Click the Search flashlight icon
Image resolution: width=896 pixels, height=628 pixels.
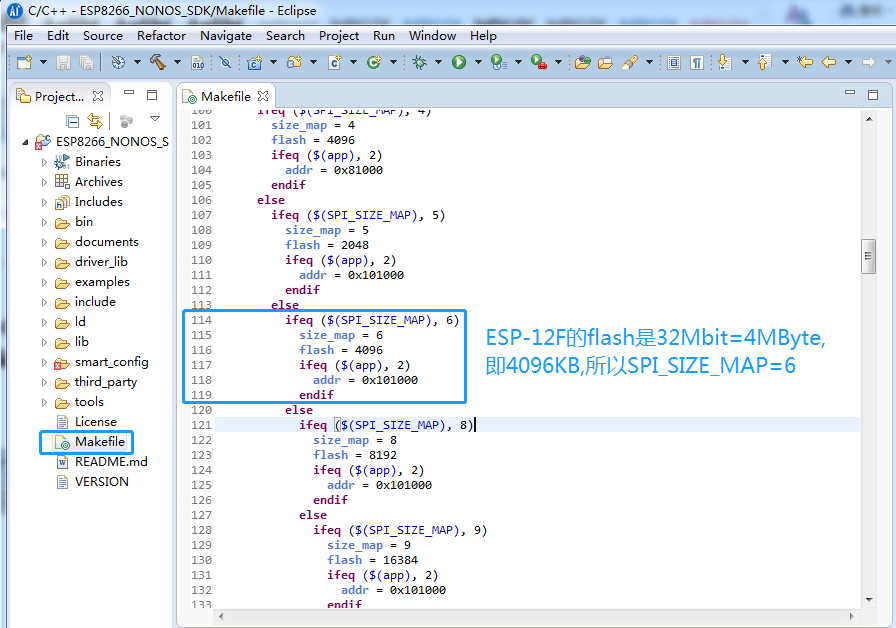[x=630, y=62]
